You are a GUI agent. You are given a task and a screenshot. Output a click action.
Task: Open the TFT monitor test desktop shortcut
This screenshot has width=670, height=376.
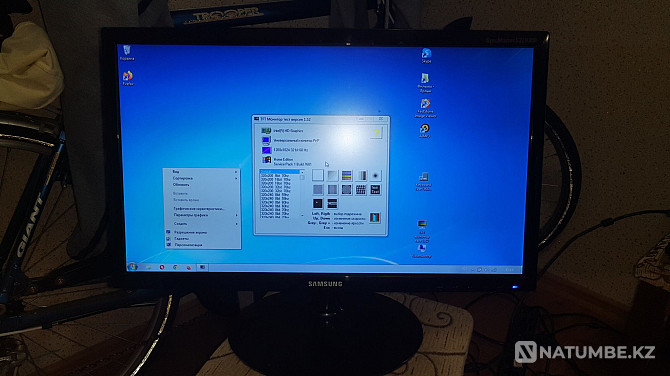tap(422, 231)
